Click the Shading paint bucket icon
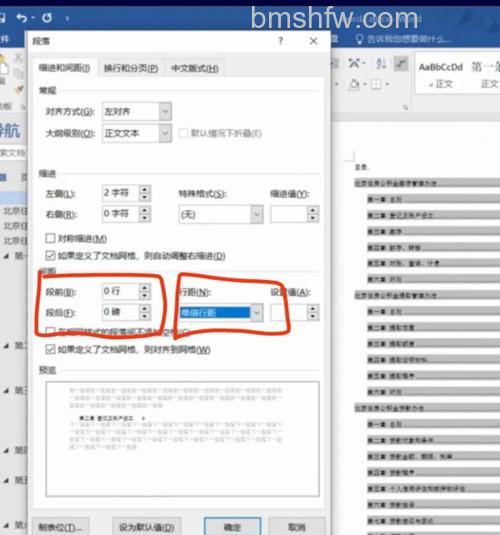Viewport: 500px width, 535px height. tap(354, 84)
